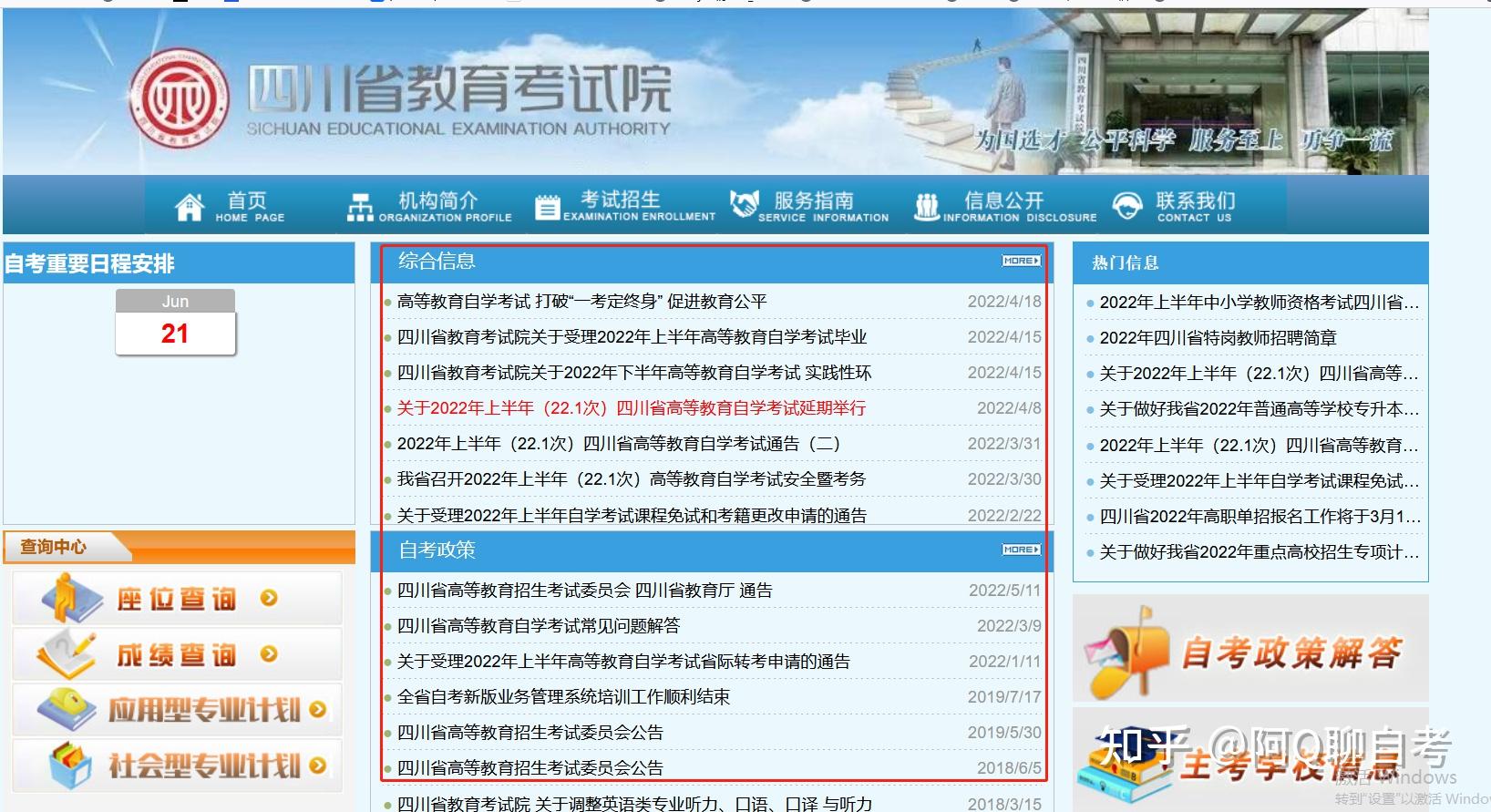
Task: Click the orange arrow next to 应用型专业计划
Action: (317, 709)
